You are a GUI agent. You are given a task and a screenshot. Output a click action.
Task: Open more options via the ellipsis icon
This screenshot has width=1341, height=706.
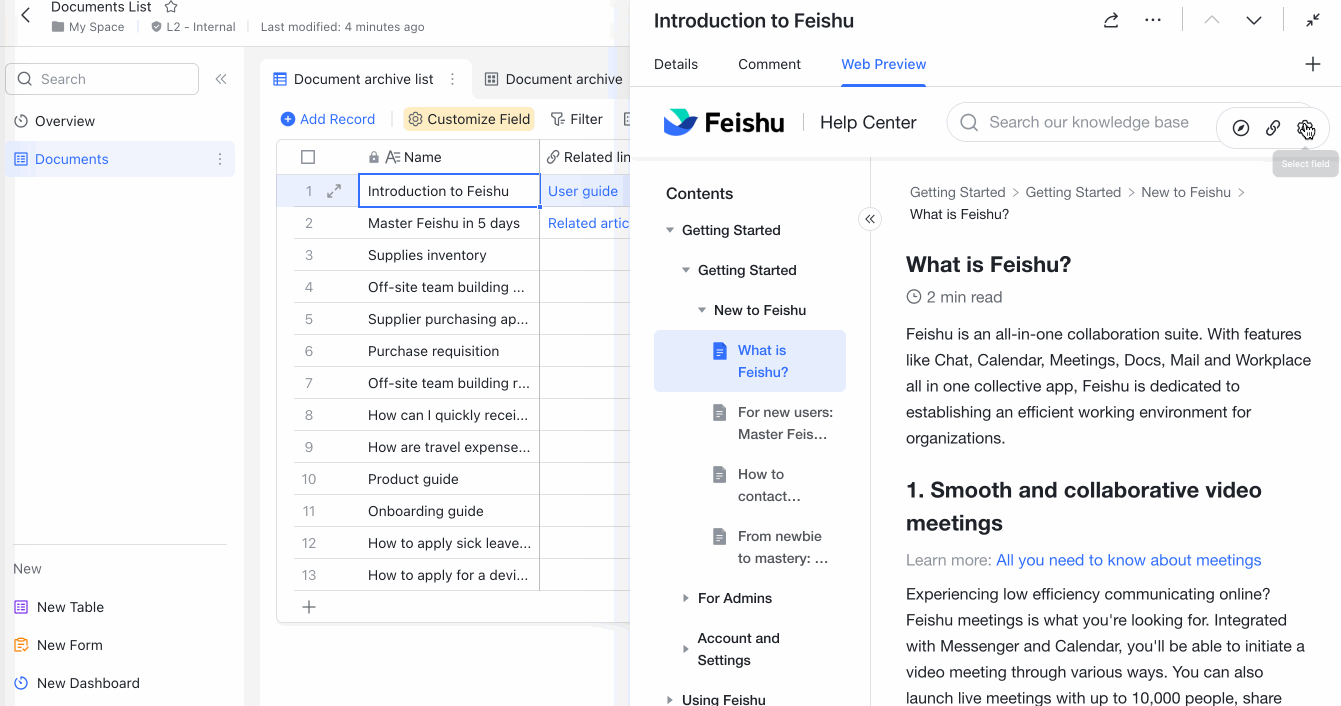[x=1152, y=19]
